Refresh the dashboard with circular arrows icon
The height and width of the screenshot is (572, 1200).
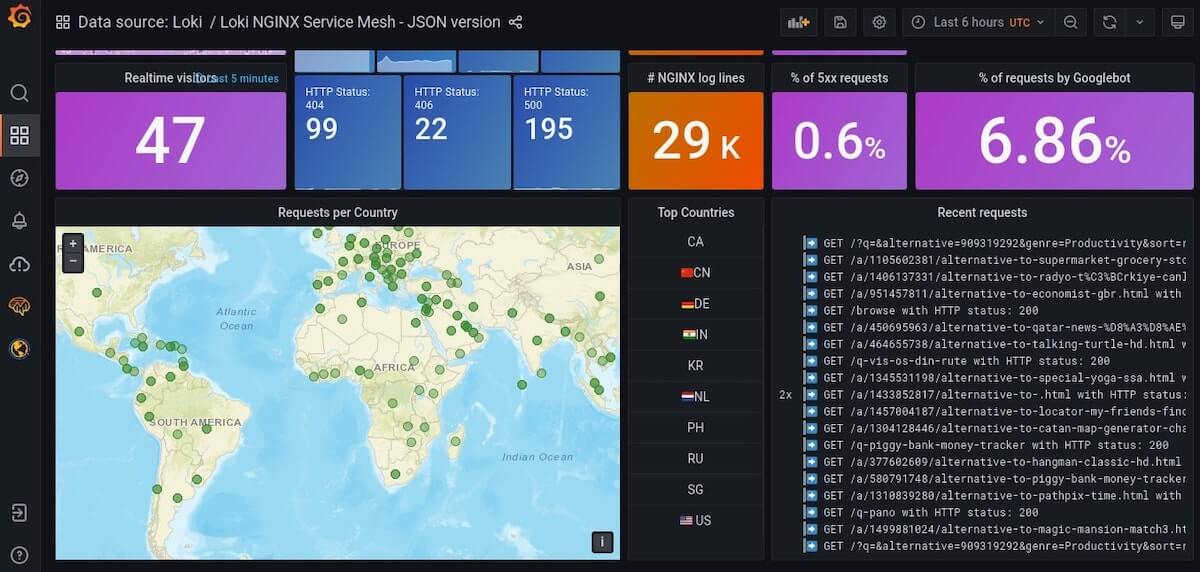1109,22
